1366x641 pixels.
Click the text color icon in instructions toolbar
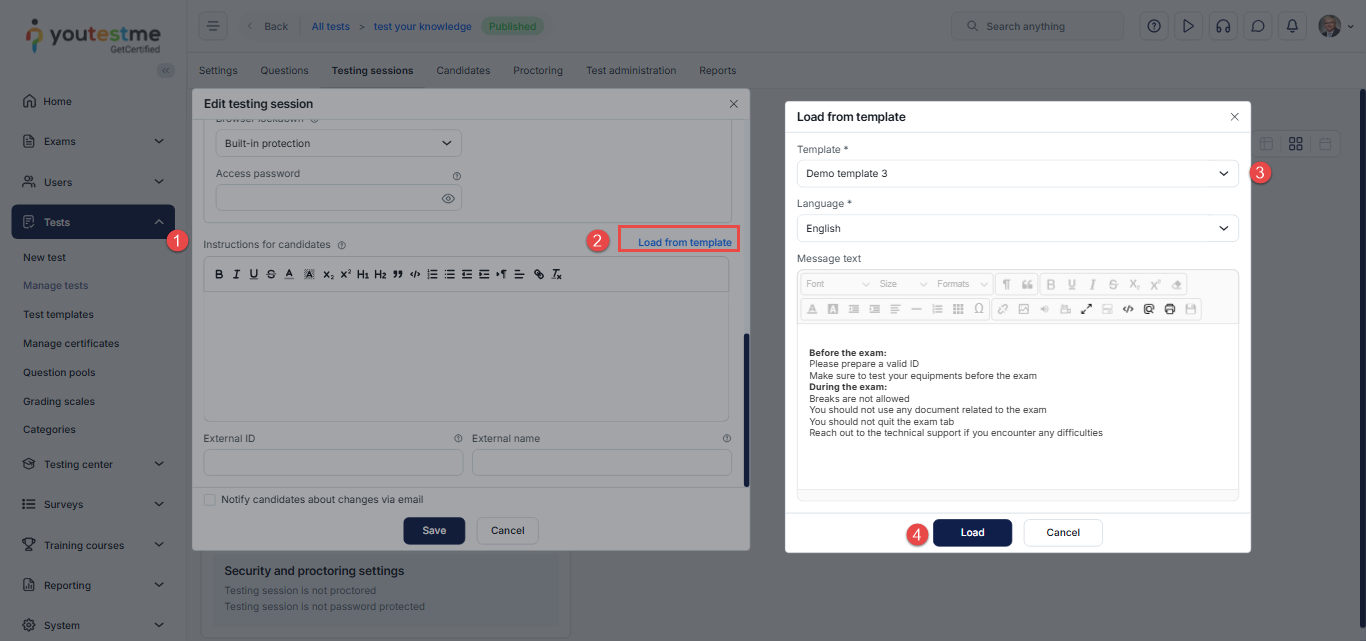[289, 274]
